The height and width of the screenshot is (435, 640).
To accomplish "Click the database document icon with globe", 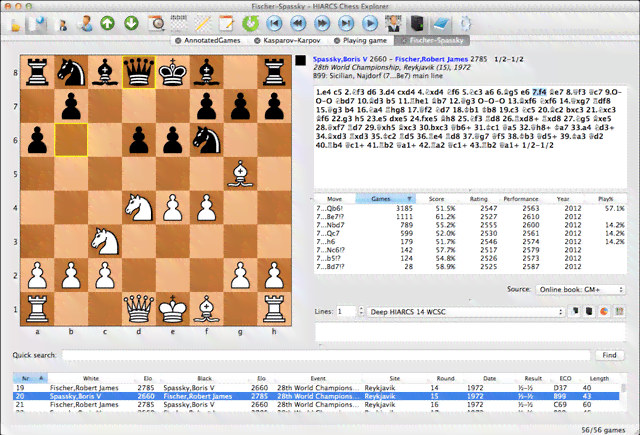I will (36, 24).
